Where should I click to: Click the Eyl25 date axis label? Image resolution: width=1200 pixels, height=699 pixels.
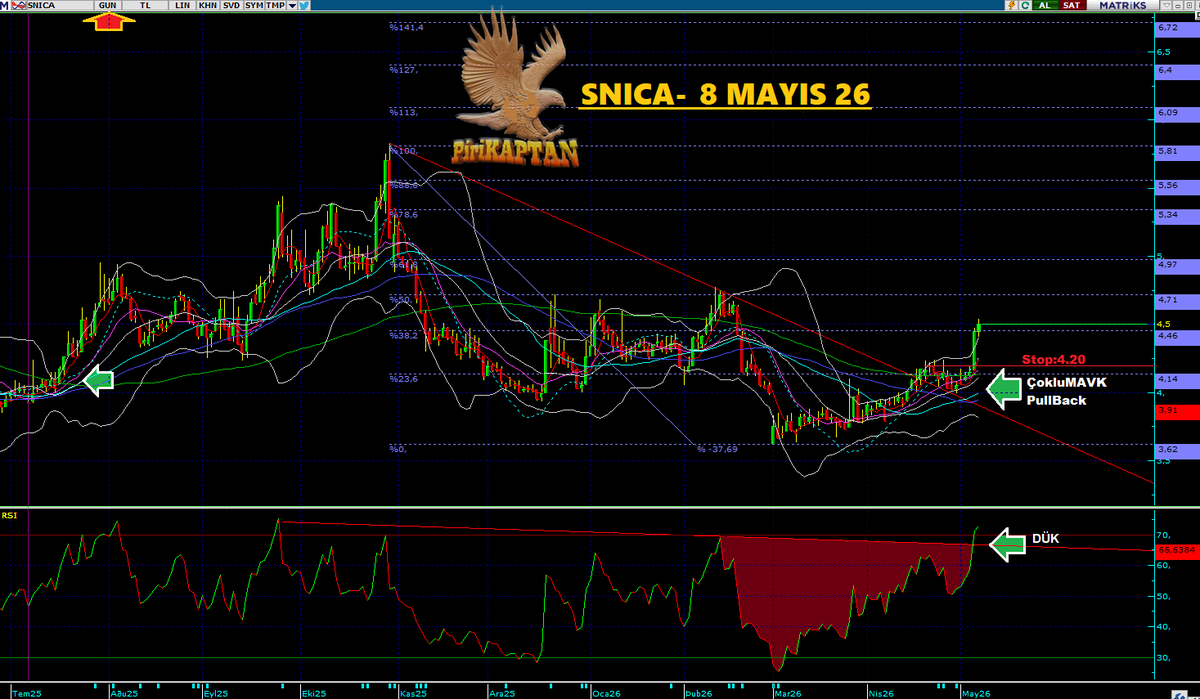216,692
